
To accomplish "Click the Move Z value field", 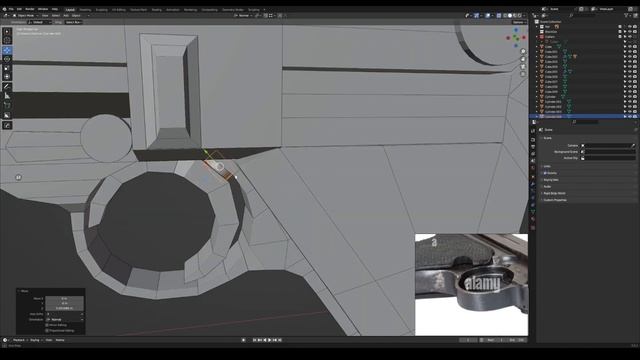I will (x=64, y=309).
